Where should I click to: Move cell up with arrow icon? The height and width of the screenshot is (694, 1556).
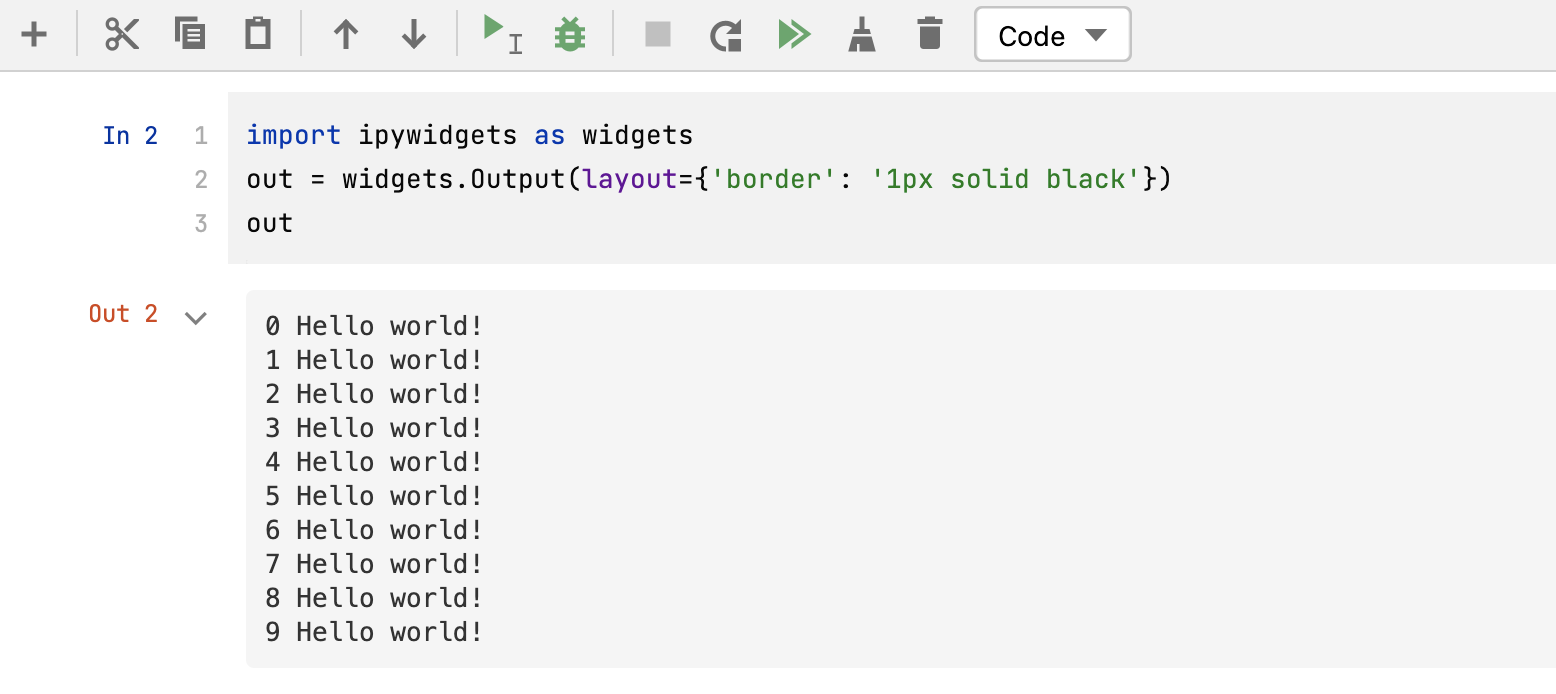[x=346, y=35]
